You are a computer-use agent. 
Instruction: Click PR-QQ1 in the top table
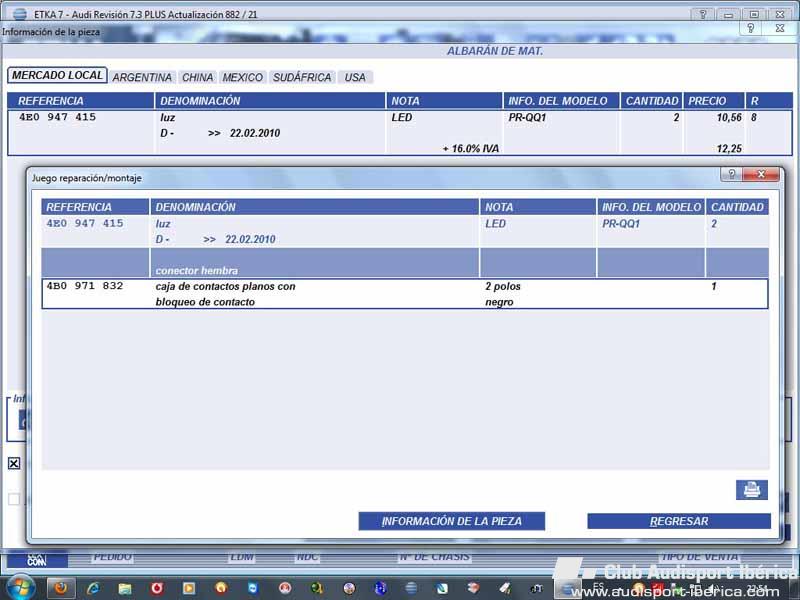tap(527, 117)
